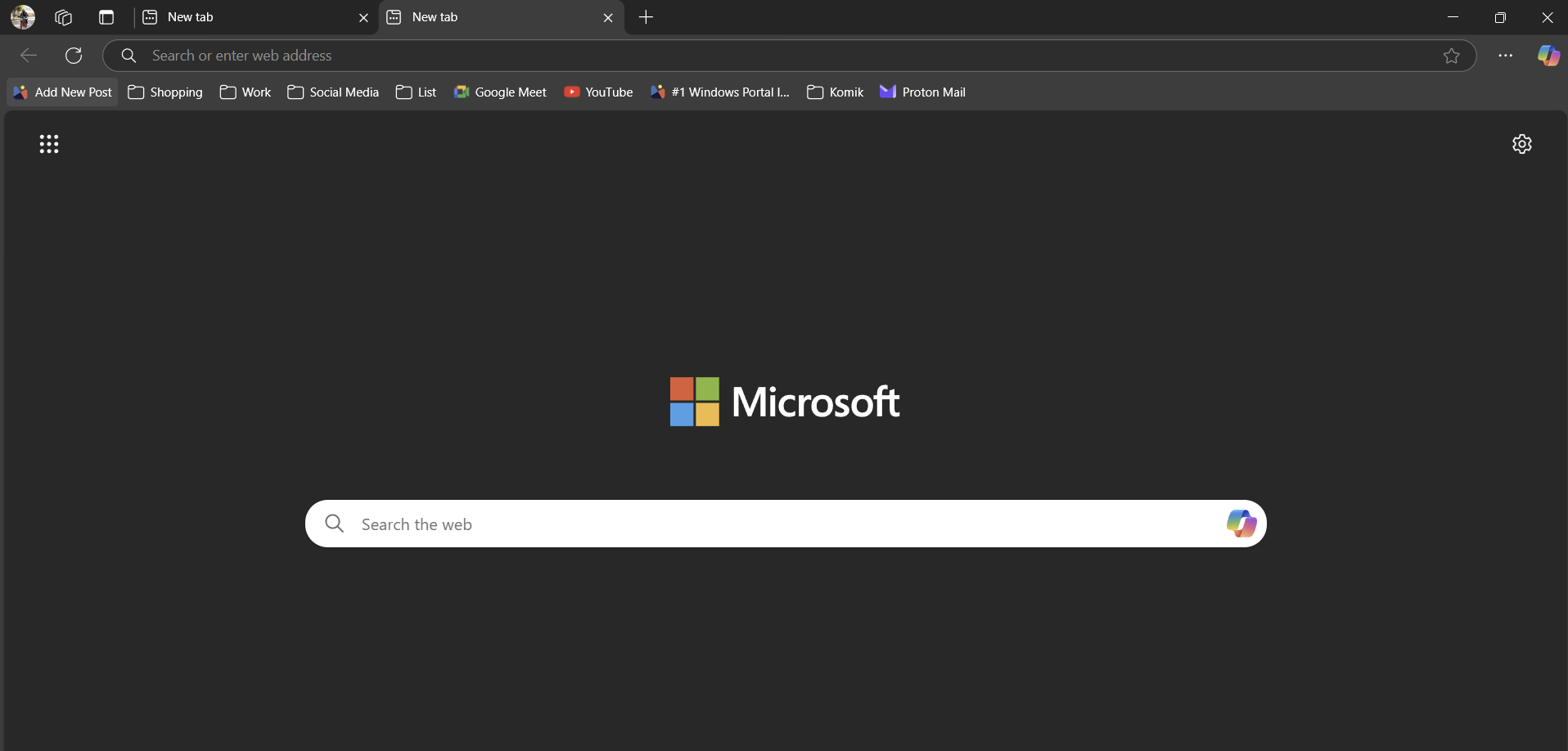This screenshot has width=1568, height=751.
Task: Expand the Shopping favorites folder
Action: 165,92
